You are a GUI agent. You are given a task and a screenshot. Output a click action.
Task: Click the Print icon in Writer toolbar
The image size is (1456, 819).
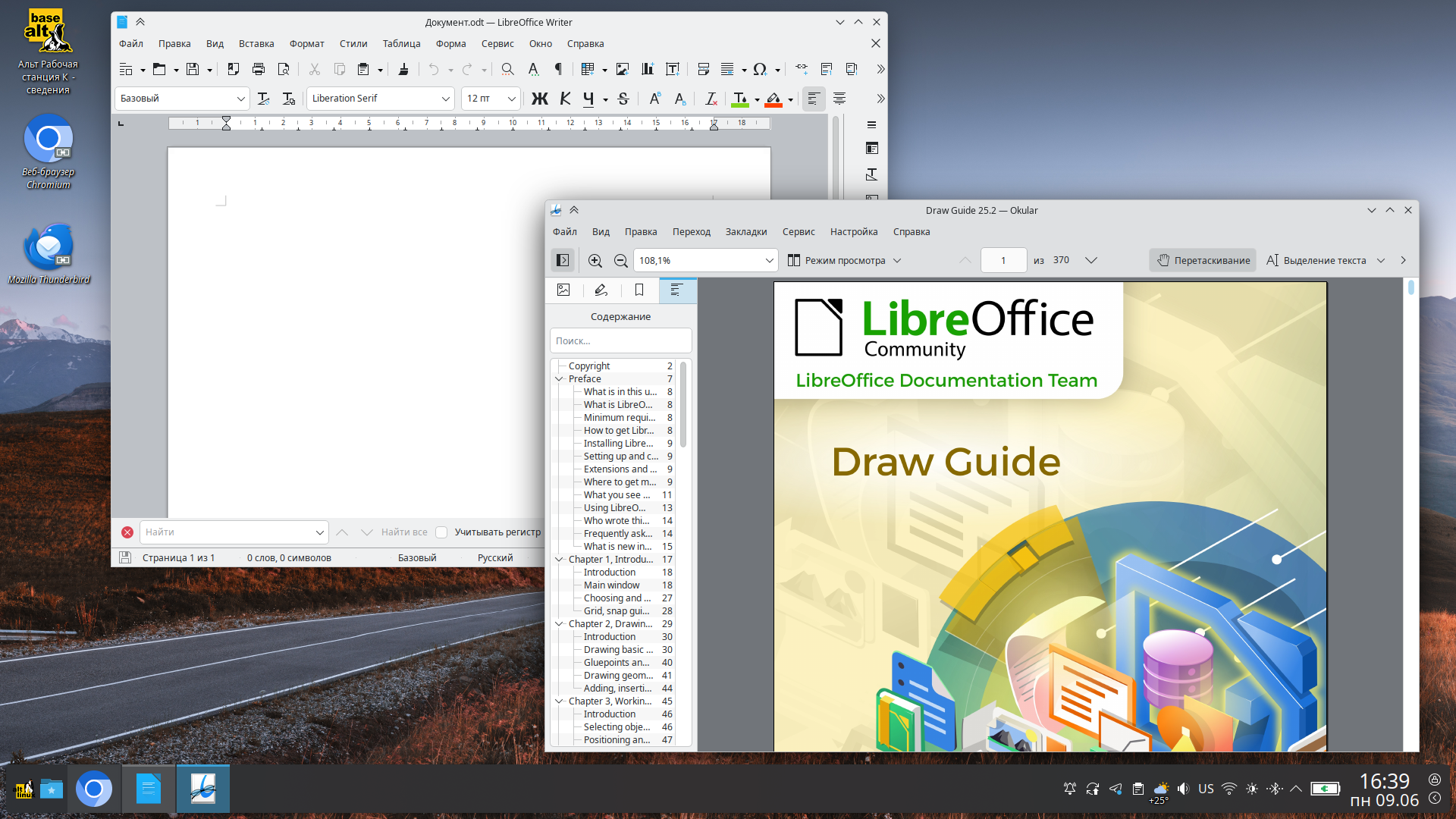(259, 69)
